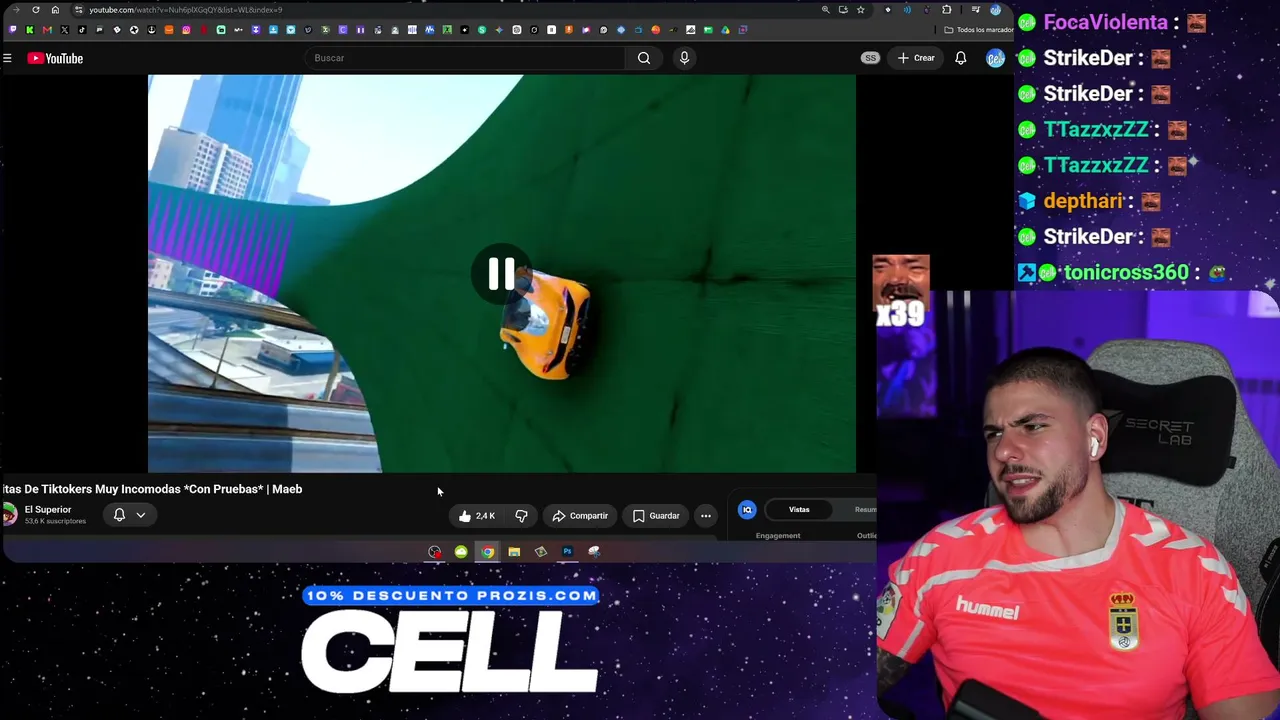Click the x39 emote combo thumbnail

coord(901,292)
